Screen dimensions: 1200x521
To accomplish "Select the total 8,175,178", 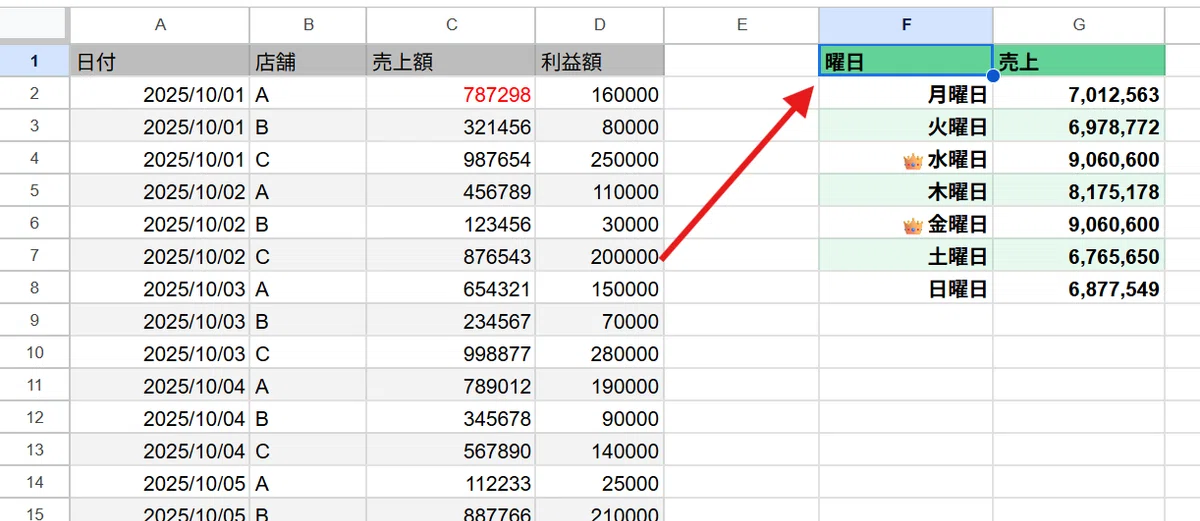I will 1079,191.
